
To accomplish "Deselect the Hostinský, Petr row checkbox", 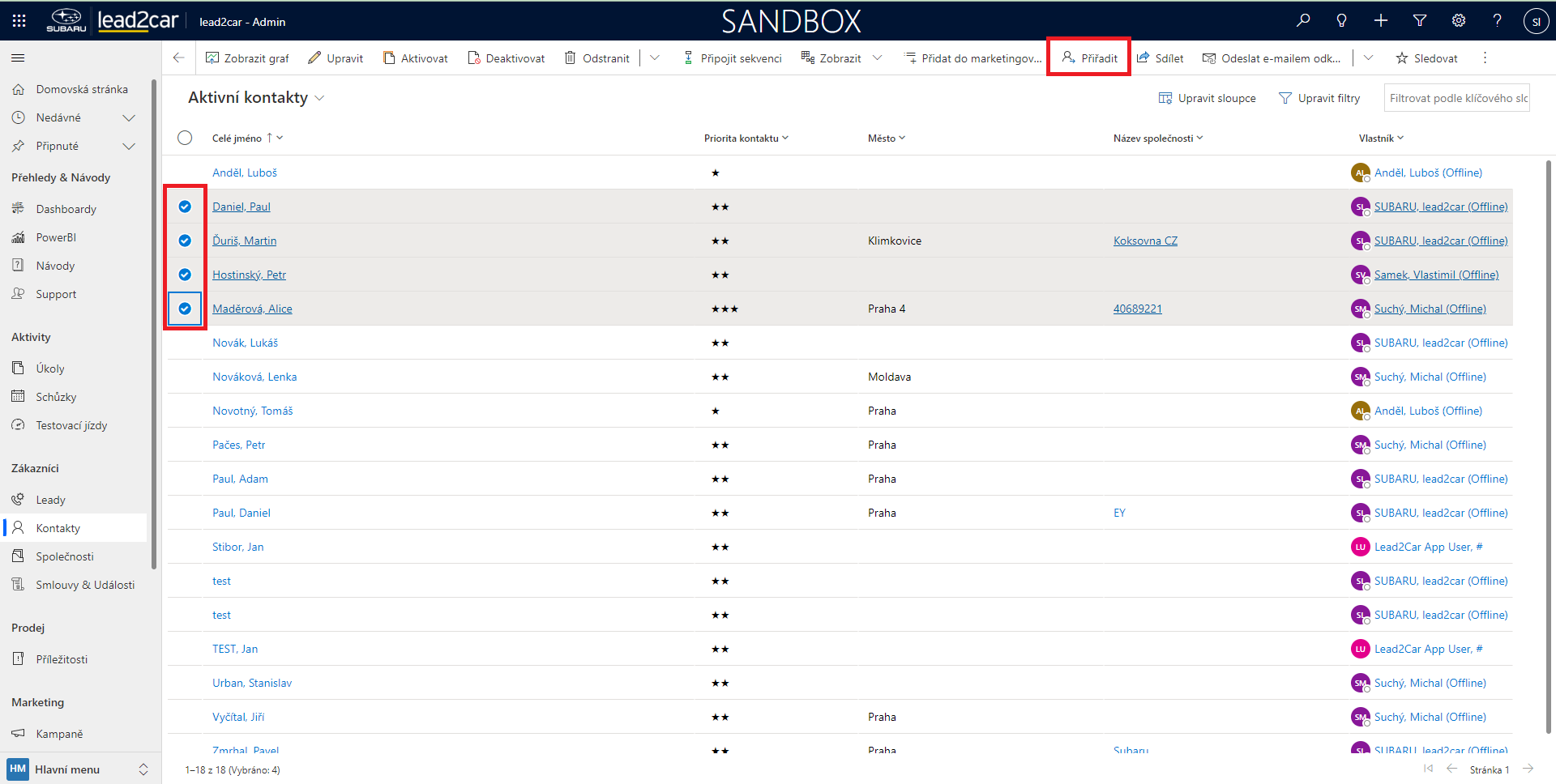I will 185,275.
